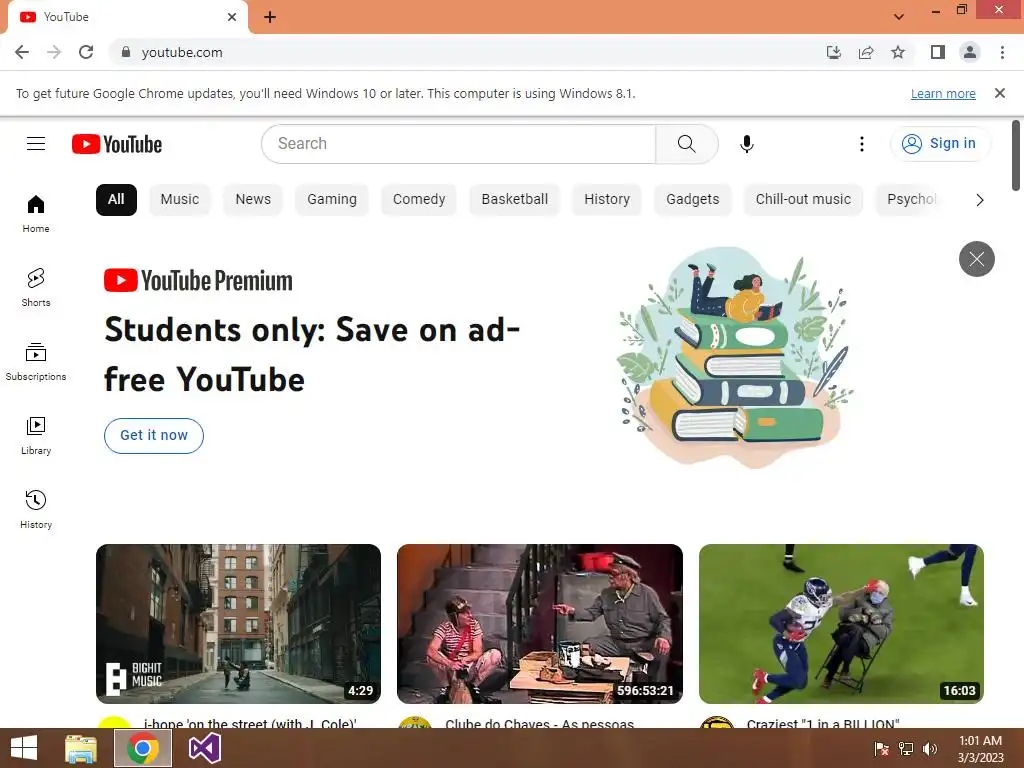Viewport: 1024px width, 768px height.
Task: Select the Chill-out music chip
Action: coord(803,200)
